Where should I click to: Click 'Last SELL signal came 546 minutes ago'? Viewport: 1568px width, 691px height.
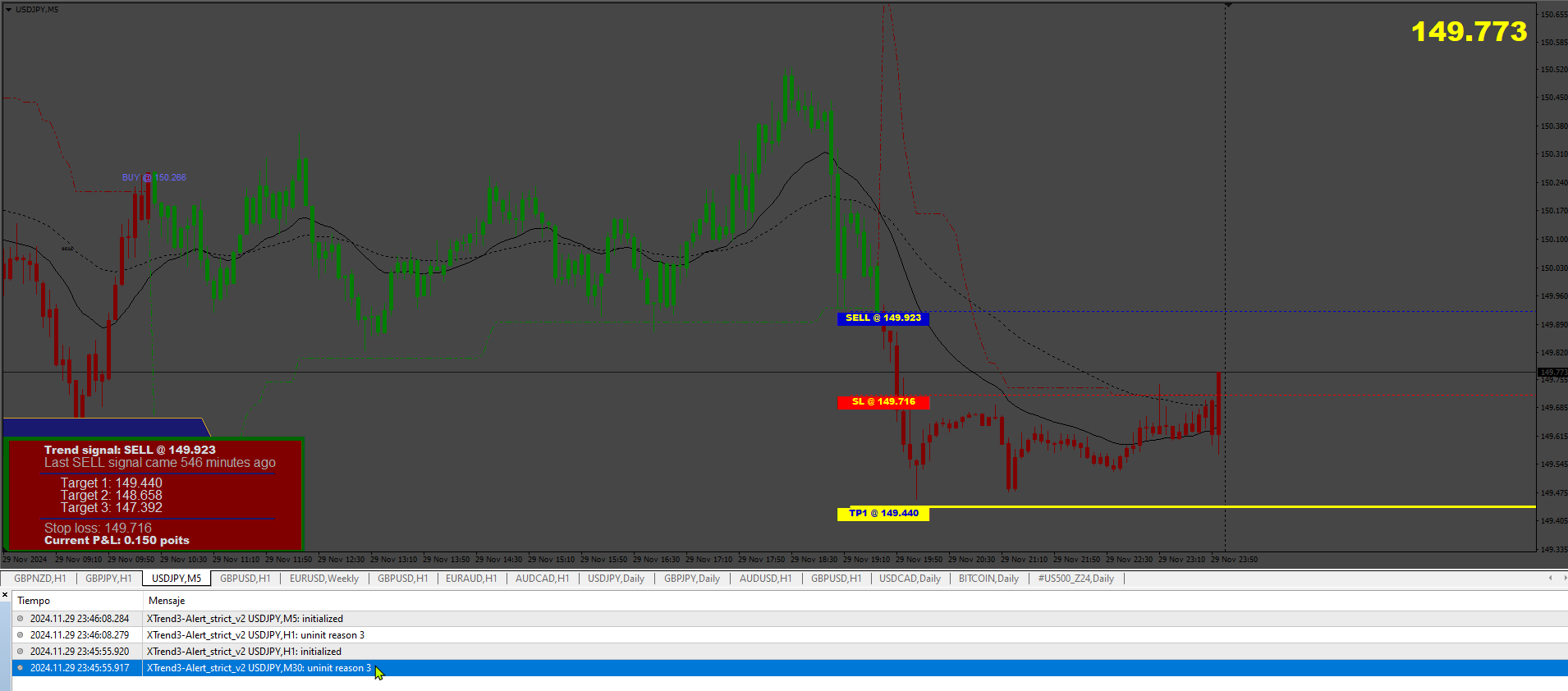tap(160, 463)
